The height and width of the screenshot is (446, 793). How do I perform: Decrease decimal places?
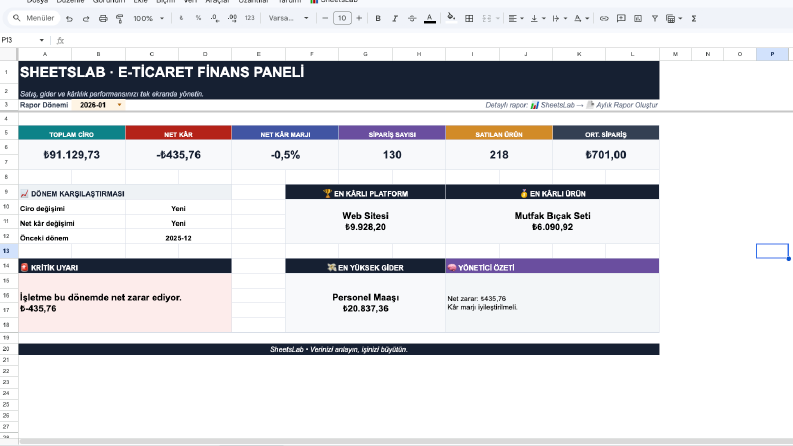(x=215, y=18)
